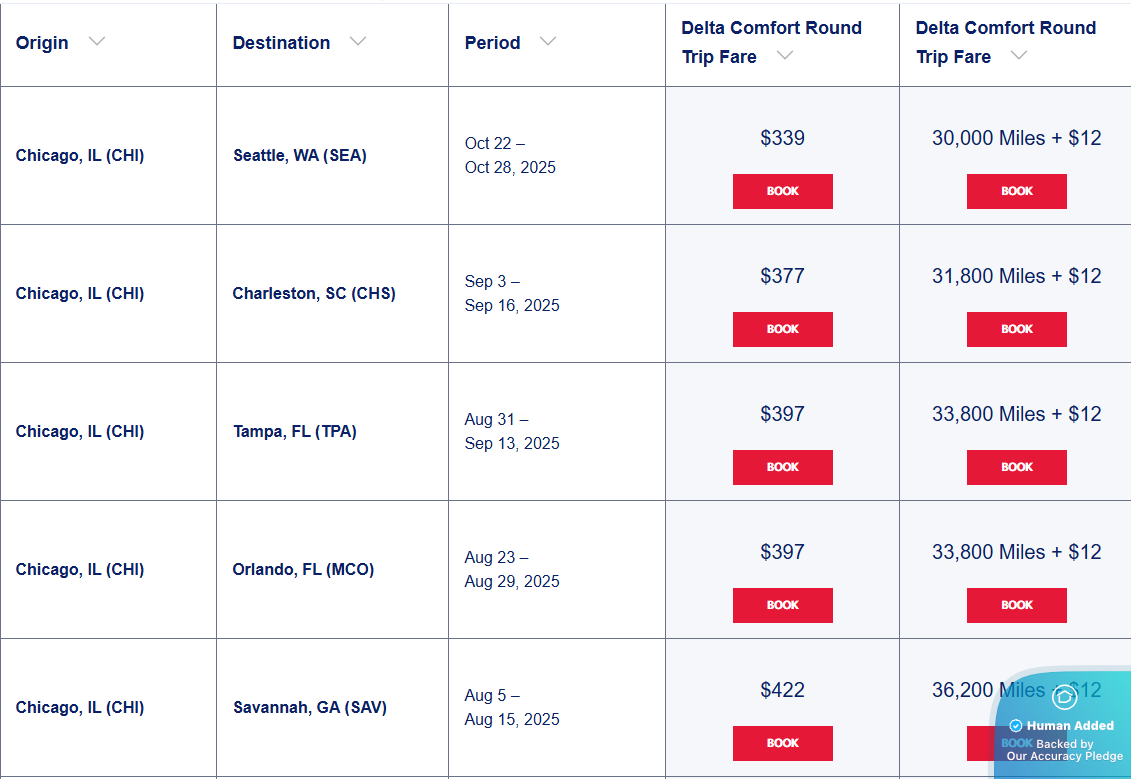Open the Delta Comfort Round Trip Fare dropdown

pos(787,57)
